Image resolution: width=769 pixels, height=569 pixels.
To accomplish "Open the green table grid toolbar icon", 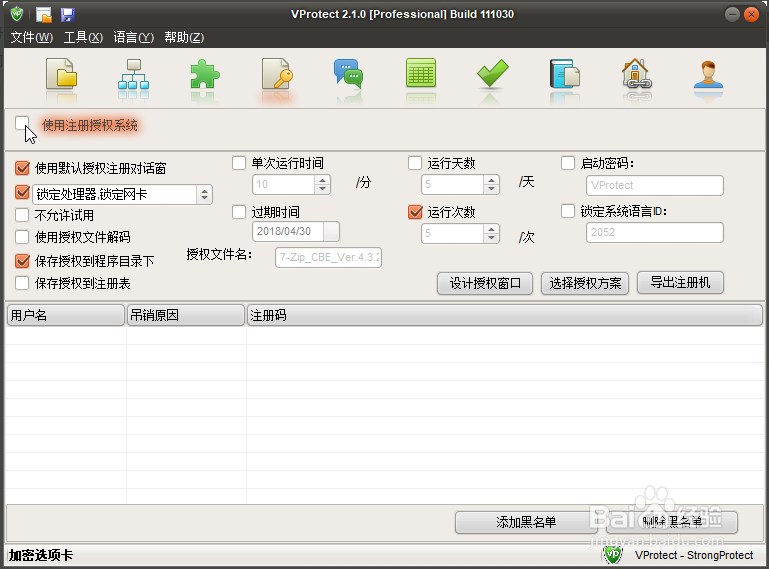I will click(x=421, y=73).
